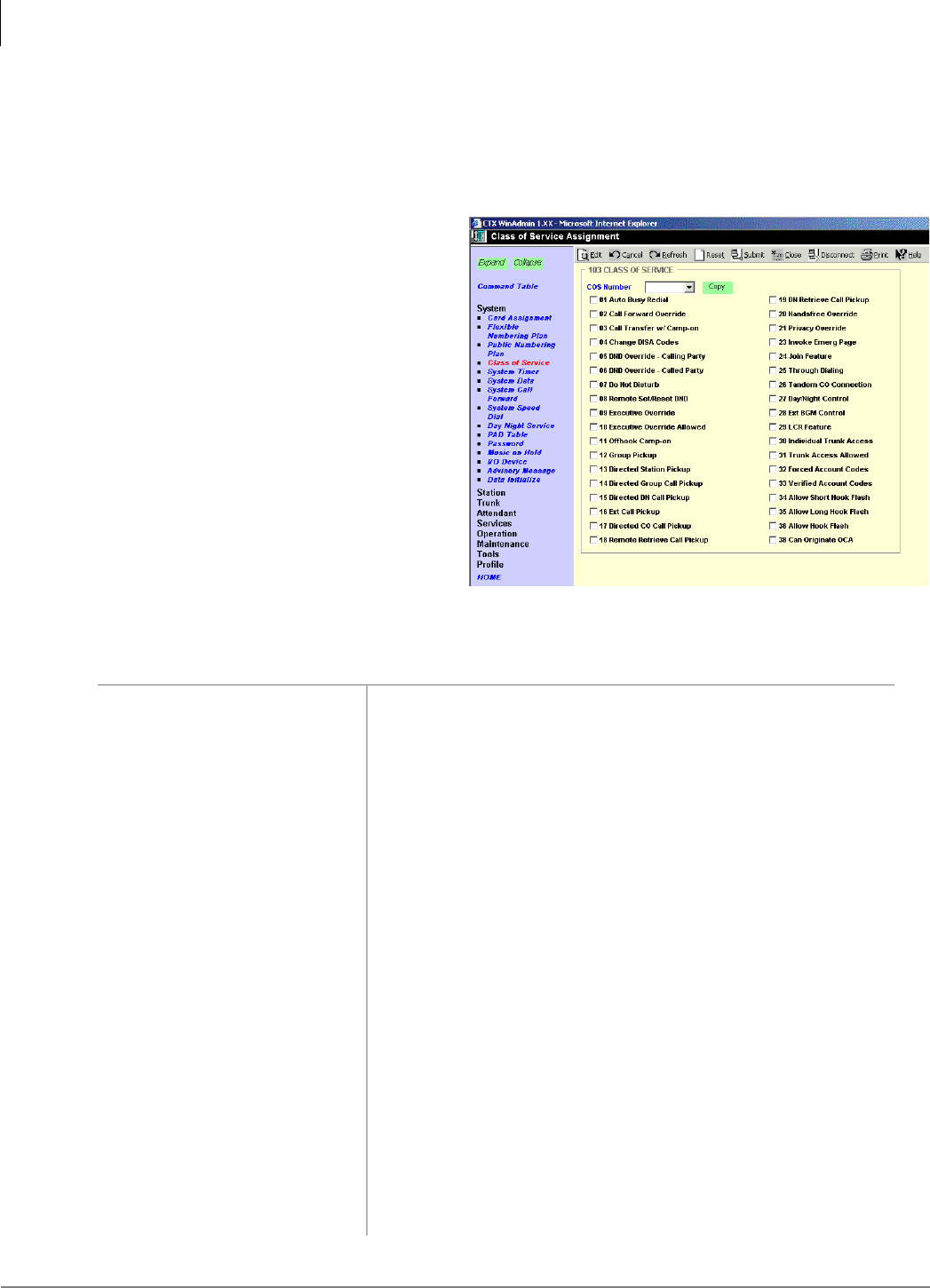
Task: Enable 31 Trunk Access Allowed
Action: point(773,456)
